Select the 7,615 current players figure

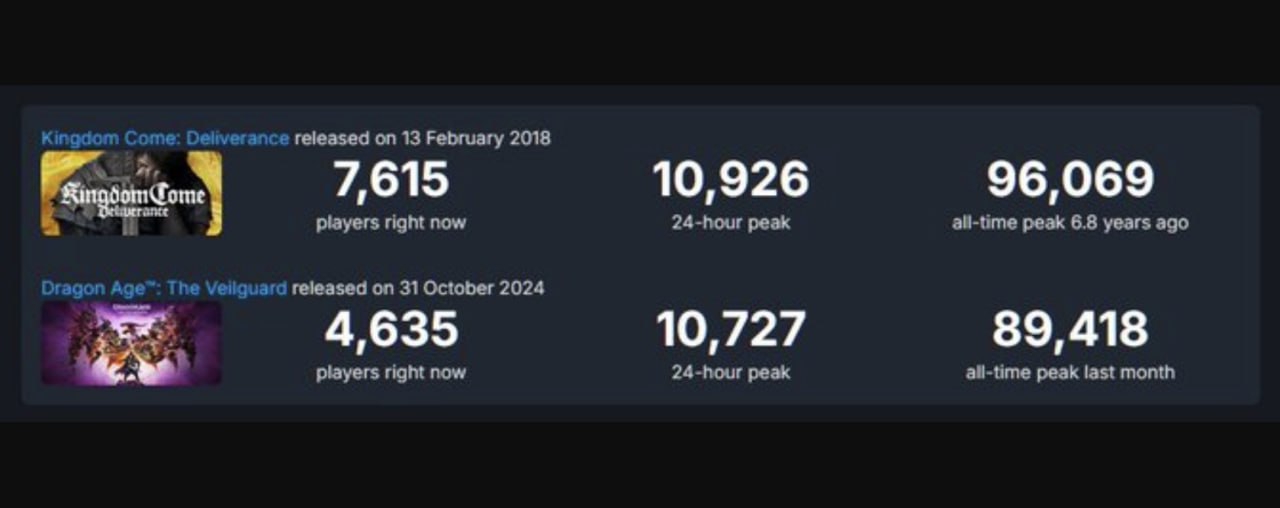point(390,180)
